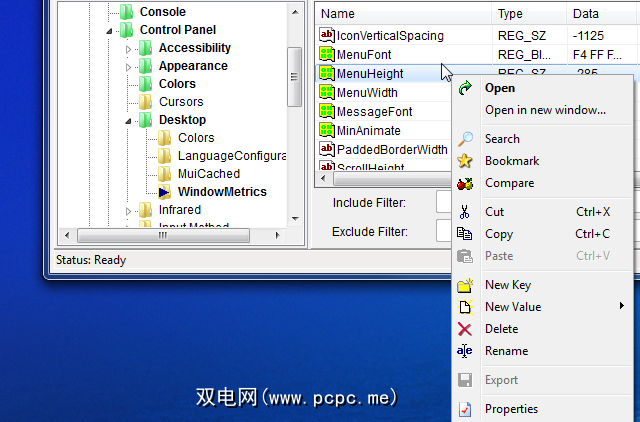The height and width of the screenshot is (422, 640).
Task: Click the Properties checkmark icon
Action: (x=464, y=409)
